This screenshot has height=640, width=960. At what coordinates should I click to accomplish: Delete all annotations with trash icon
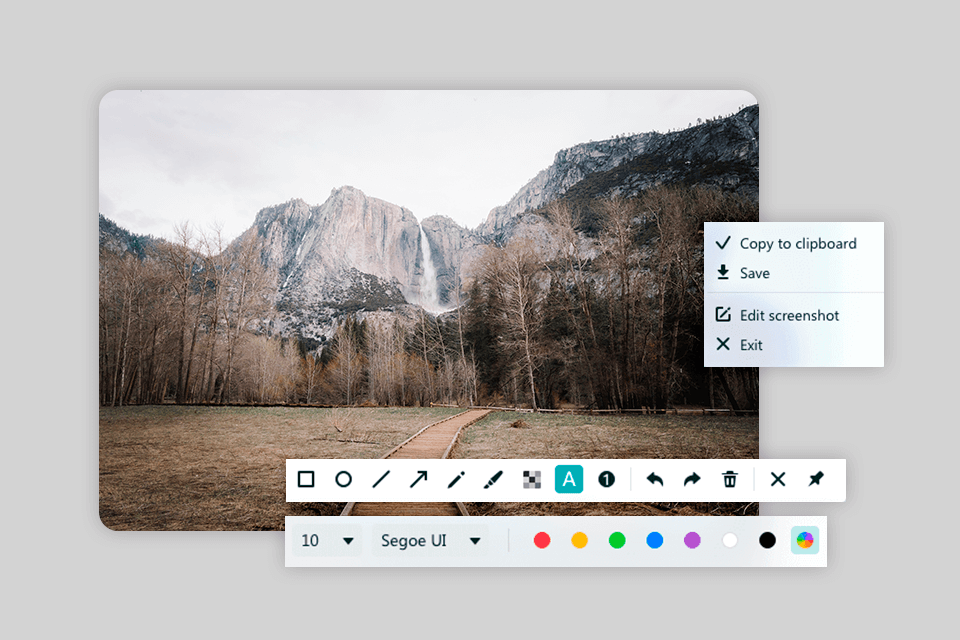pos(730,479)
